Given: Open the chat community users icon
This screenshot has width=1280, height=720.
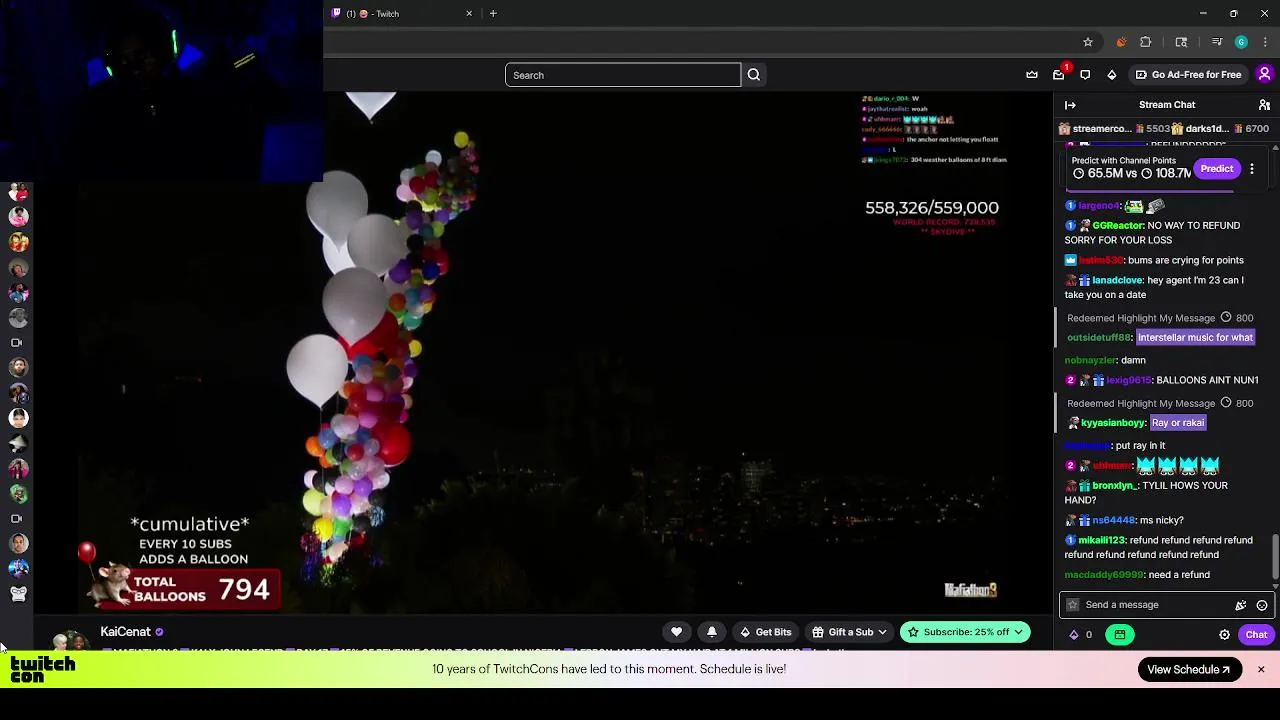Looking at the screenshot, I should click(x=1264, y=105).
